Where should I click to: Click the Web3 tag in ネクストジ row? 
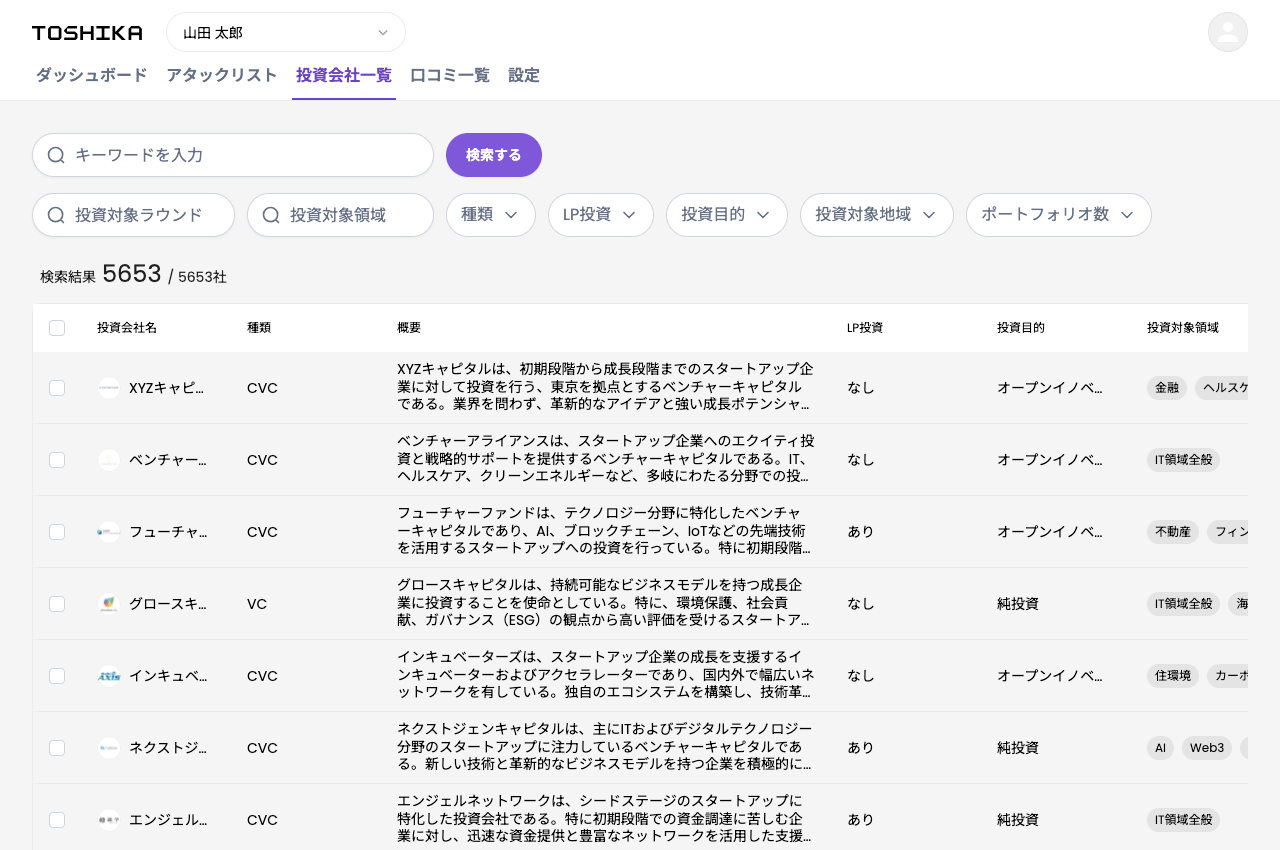coord(1207,748)
